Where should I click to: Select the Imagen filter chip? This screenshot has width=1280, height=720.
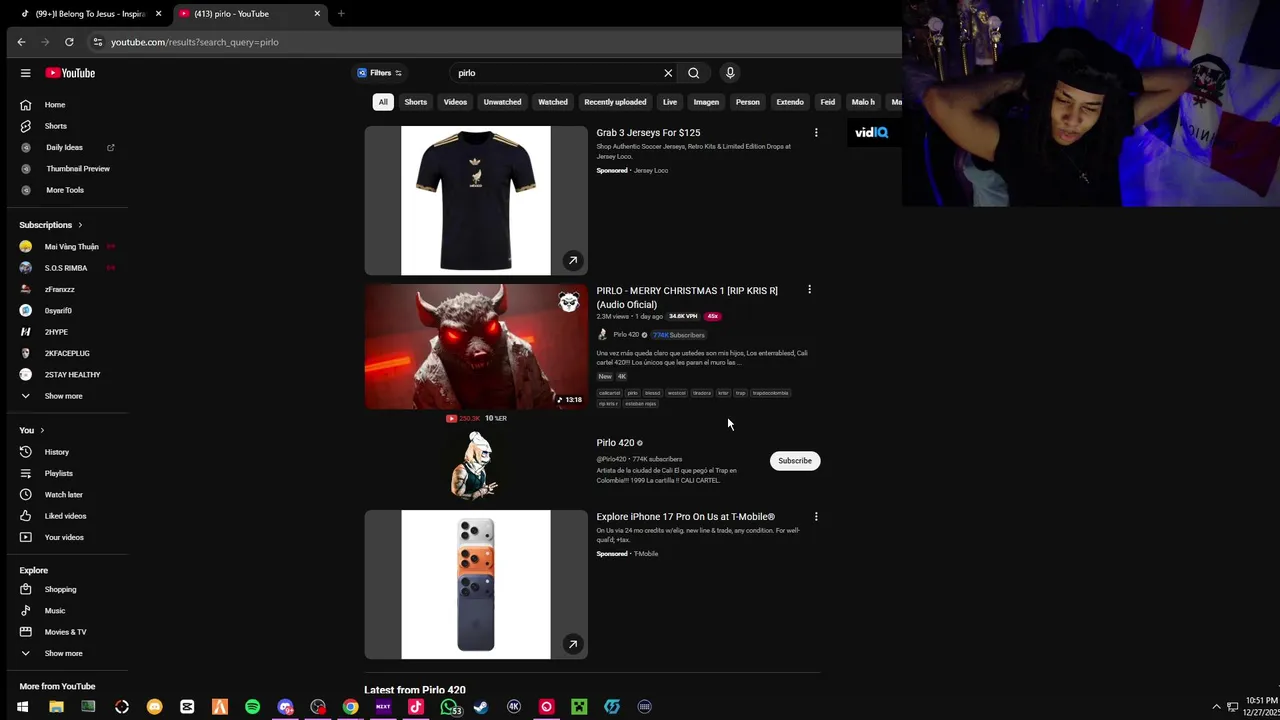(706, 102)
